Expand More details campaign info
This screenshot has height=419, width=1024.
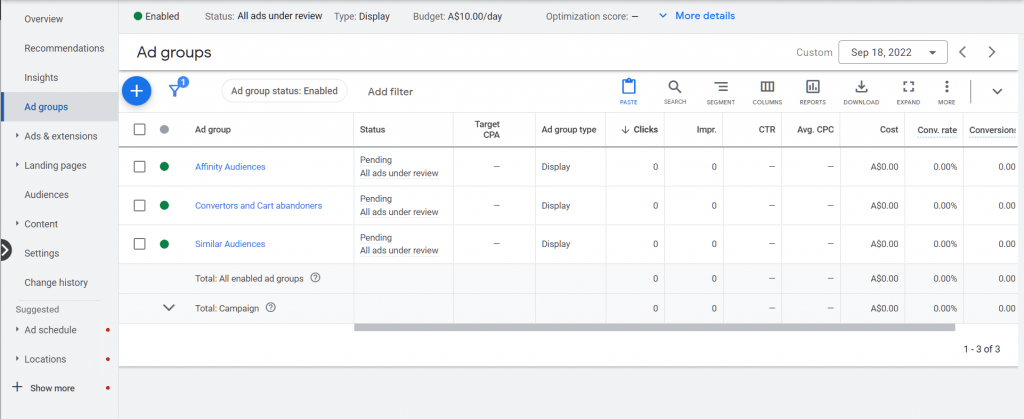point(696,16)
